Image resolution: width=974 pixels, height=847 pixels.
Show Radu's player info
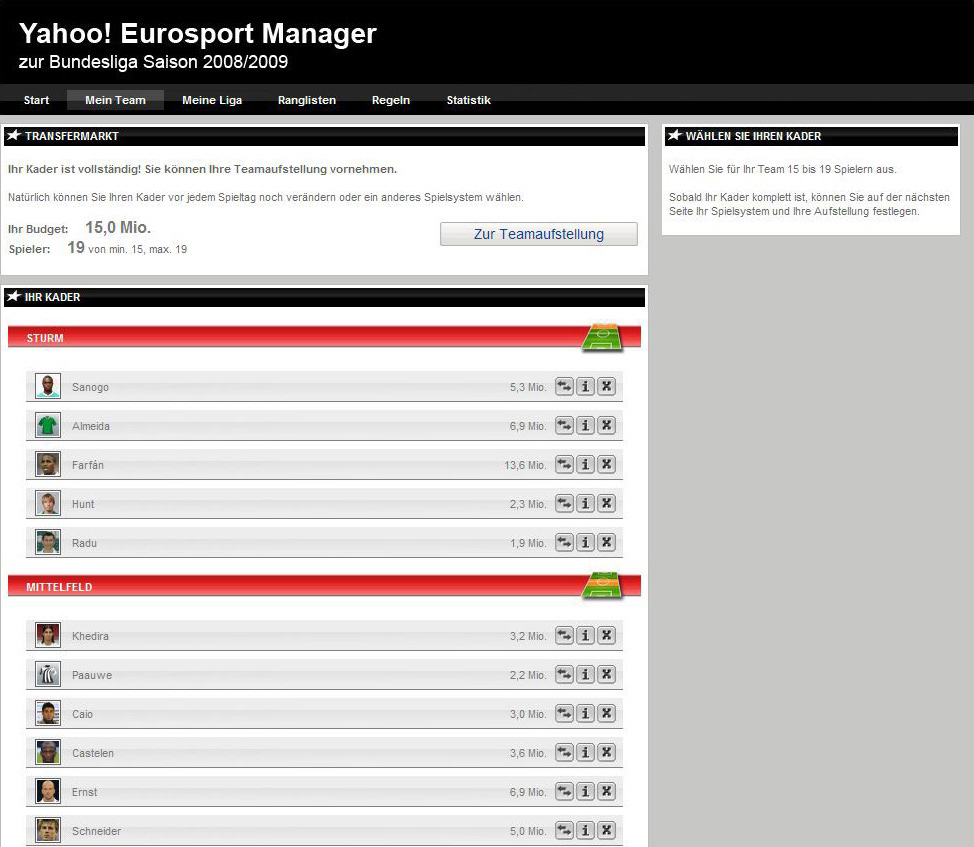(x=585, y=543)
